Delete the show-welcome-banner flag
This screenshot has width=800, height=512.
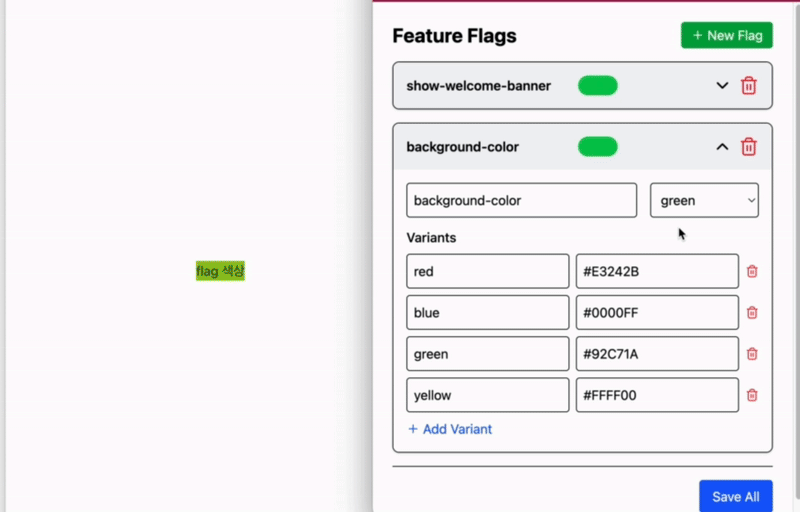point(748,86)
